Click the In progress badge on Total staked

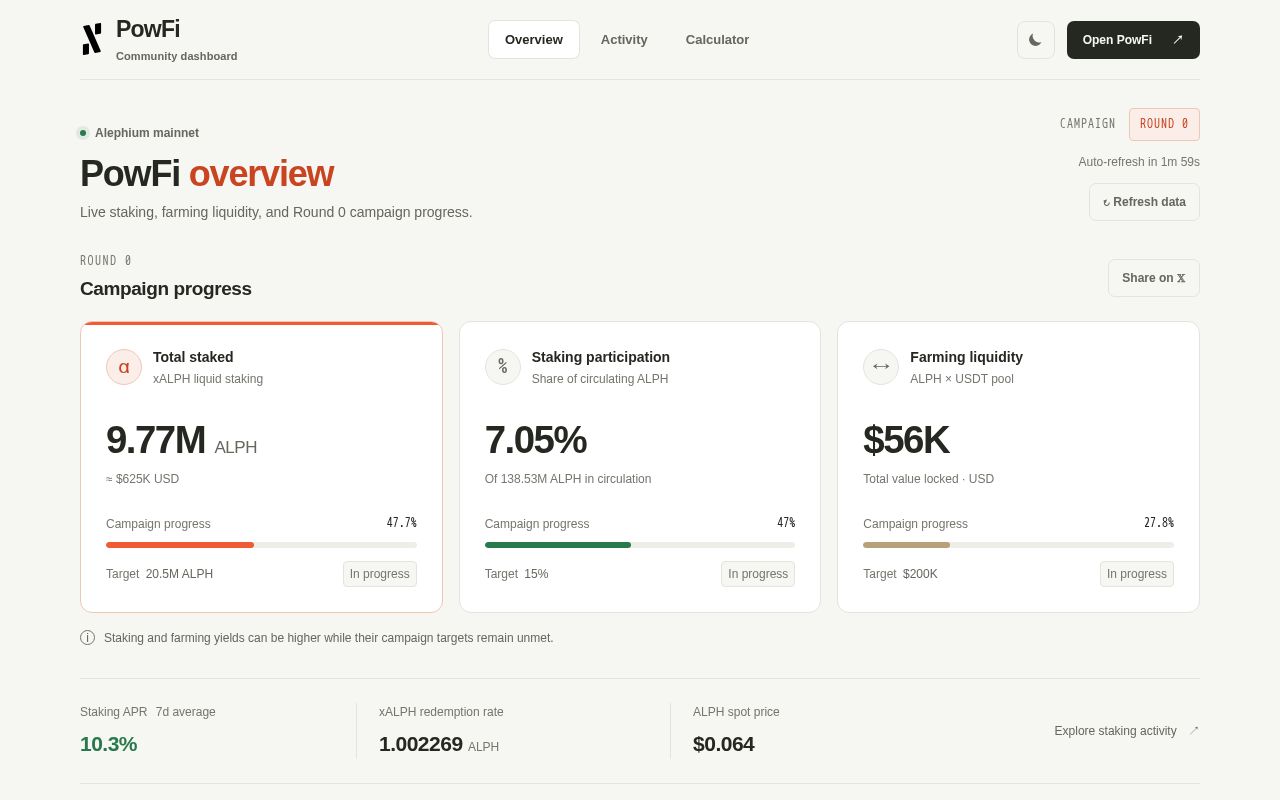click(380, 574)
